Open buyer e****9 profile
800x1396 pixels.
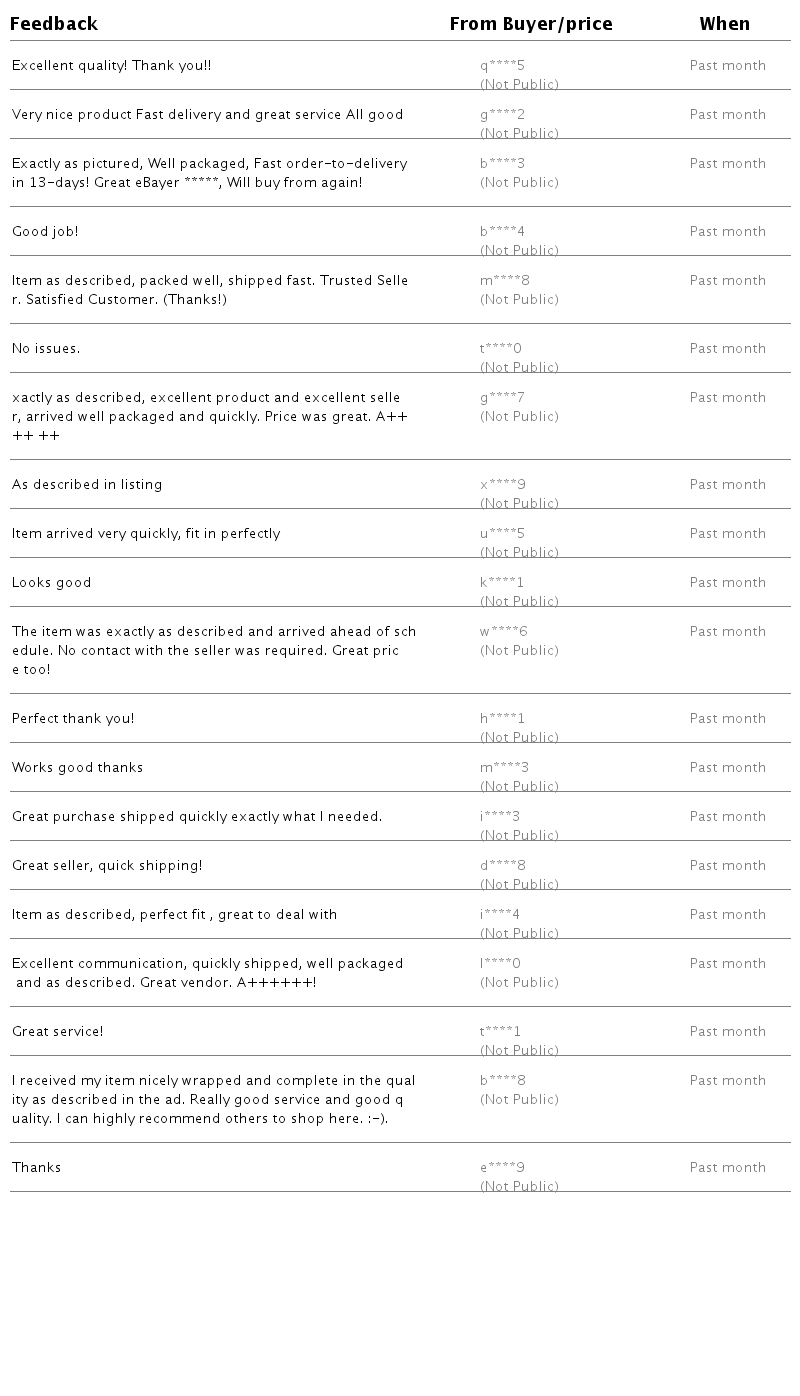click(502, 1168)
